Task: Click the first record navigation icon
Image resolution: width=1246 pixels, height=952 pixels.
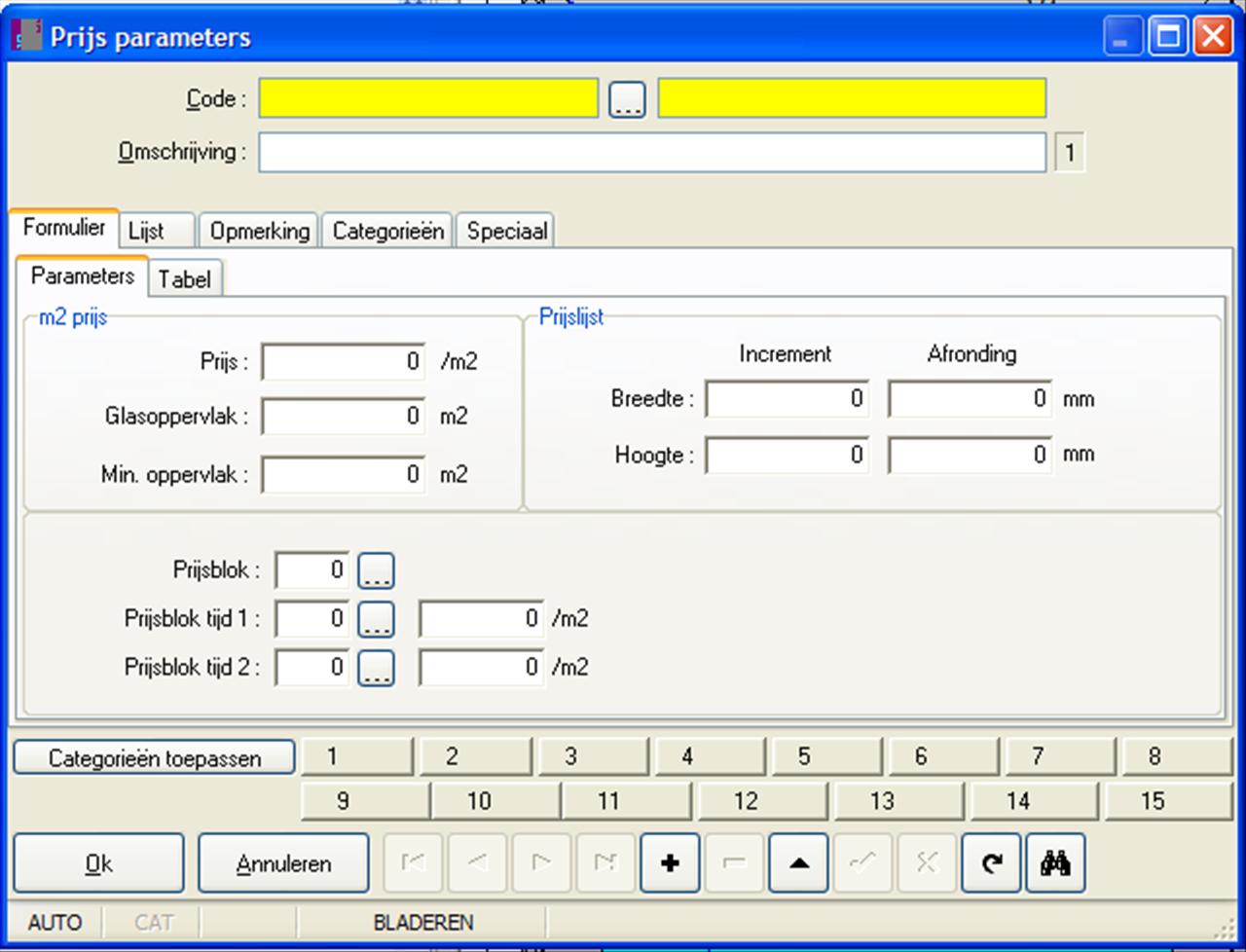Action: click(414, 863)
